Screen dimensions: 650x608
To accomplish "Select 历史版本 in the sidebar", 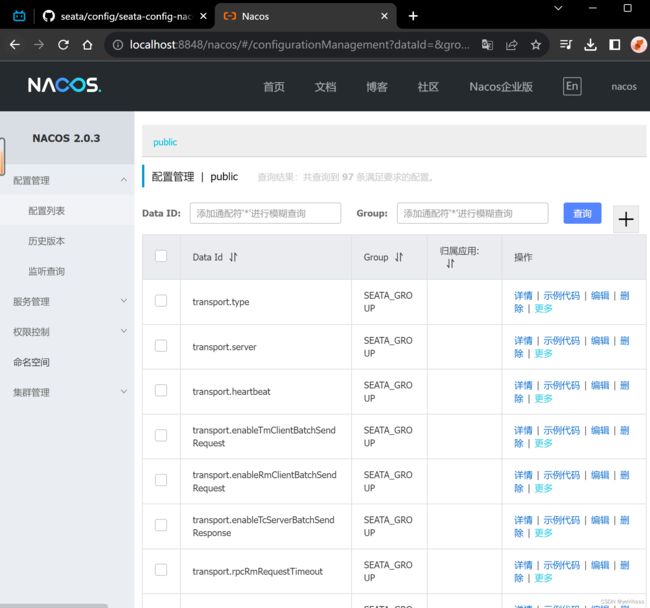I will 46,241.
